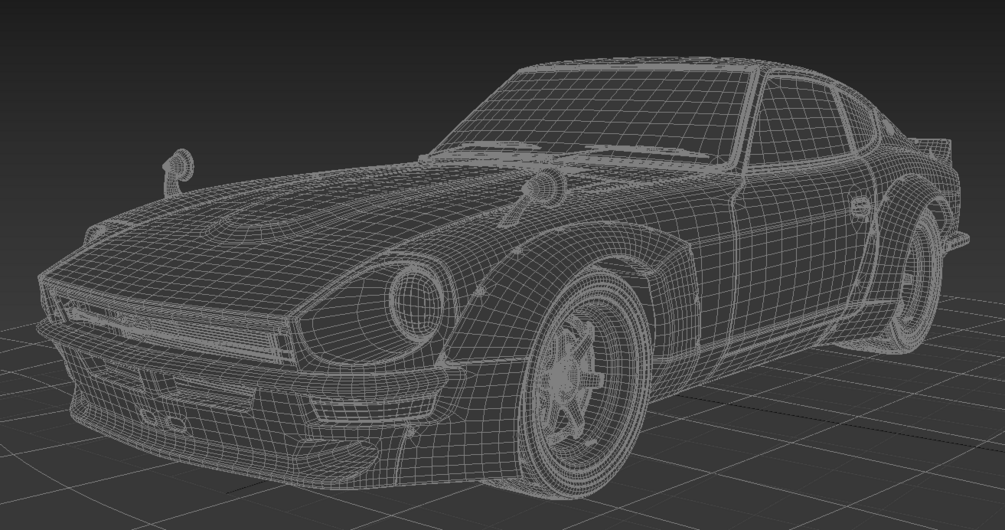This screenshot has height=530, width=1005.
Task: Select the side door window
Action: coord(801,122)
